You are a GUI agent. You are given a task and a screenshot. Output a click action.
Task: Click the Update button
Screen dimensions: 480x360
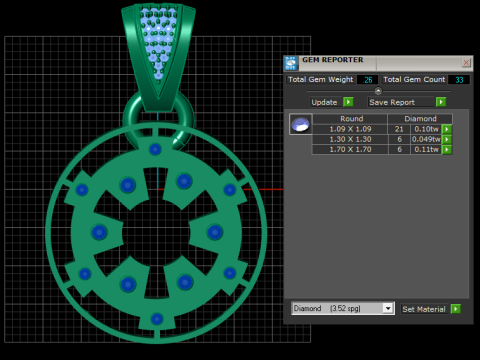pos(326,102)
